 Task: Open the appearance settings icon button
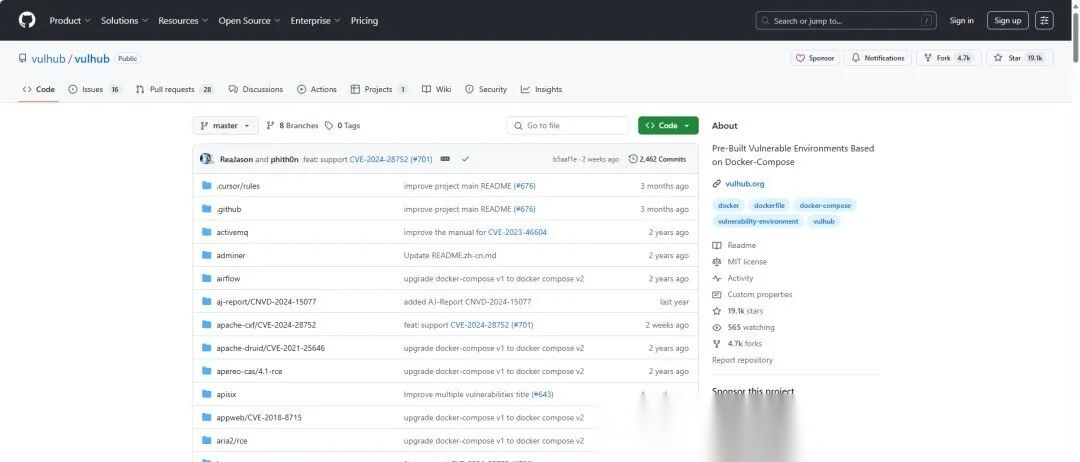pyautogui.click(x=1044, y=21)
